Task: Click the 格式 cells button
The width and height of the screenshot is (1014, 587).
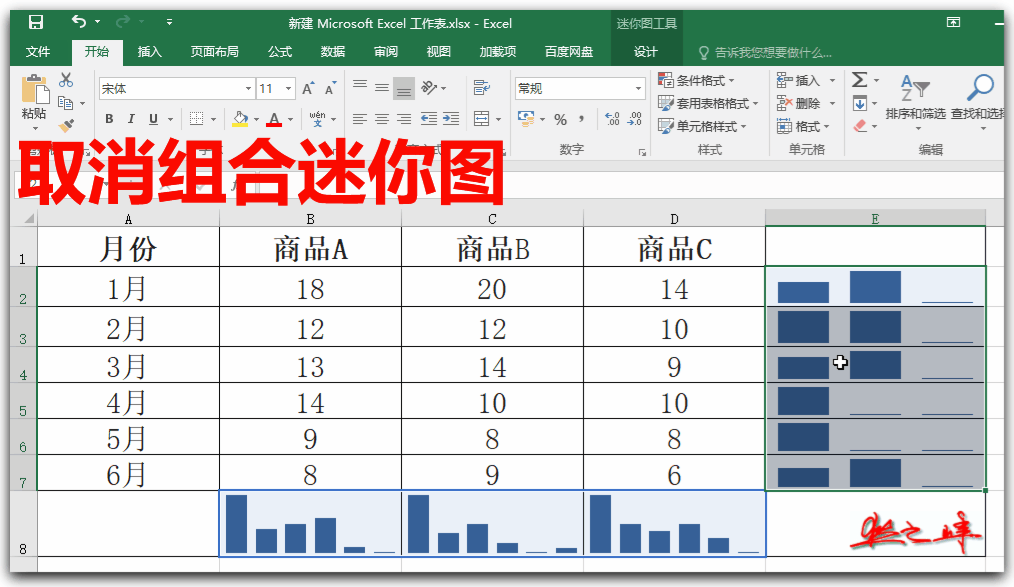Action: (x=803, y=126)
